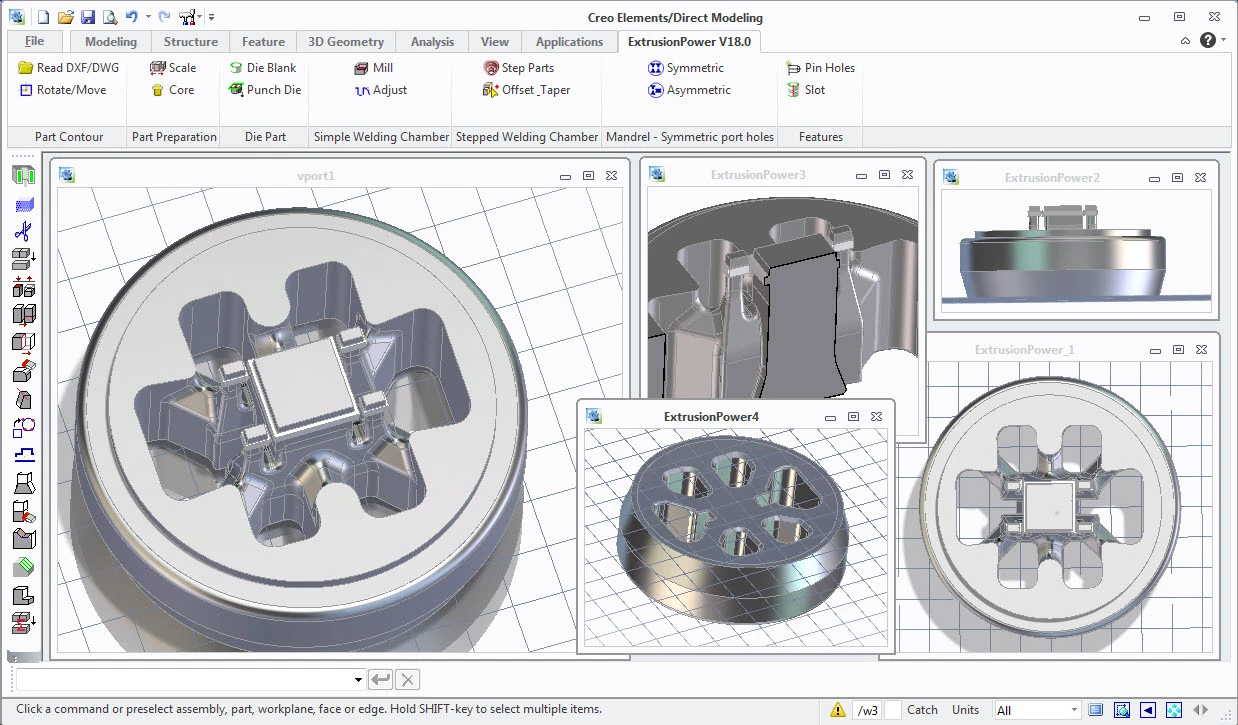This screenshot has width=1238, height=725.
Task: Choose the Asymmetric port holes option
Action: [689, 90]
